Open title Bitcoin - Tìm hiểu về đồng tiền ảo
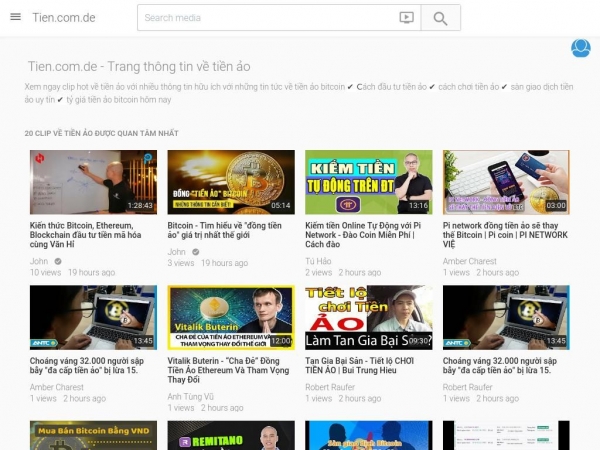The height and width of the screenshot is (450, 600). point(225,230)
